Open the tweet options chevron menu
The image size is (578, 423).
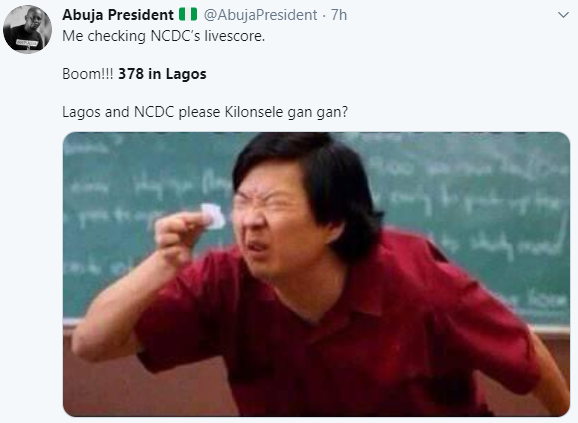click(563, 15)
